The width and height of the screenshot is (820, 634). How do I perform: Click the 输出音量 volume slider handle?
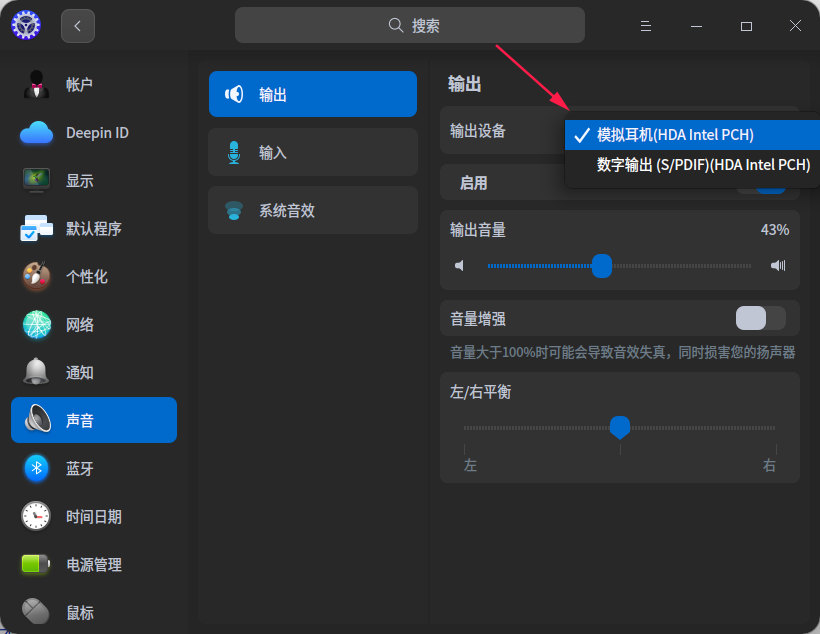point(602,266)
